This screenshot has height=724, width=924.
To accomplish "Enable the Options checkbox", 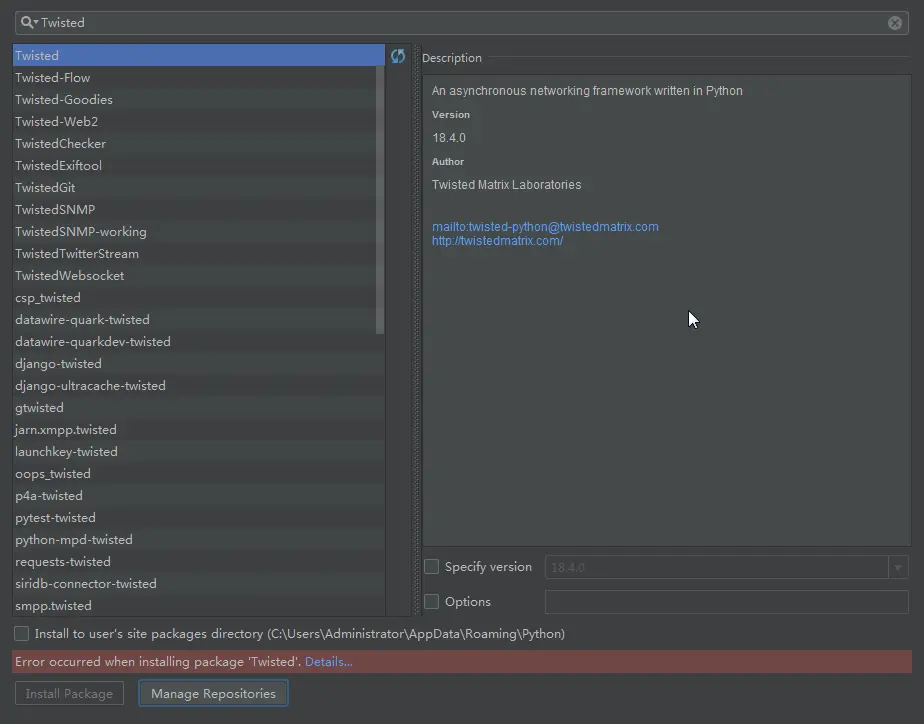I will click(x=431, y=601).
